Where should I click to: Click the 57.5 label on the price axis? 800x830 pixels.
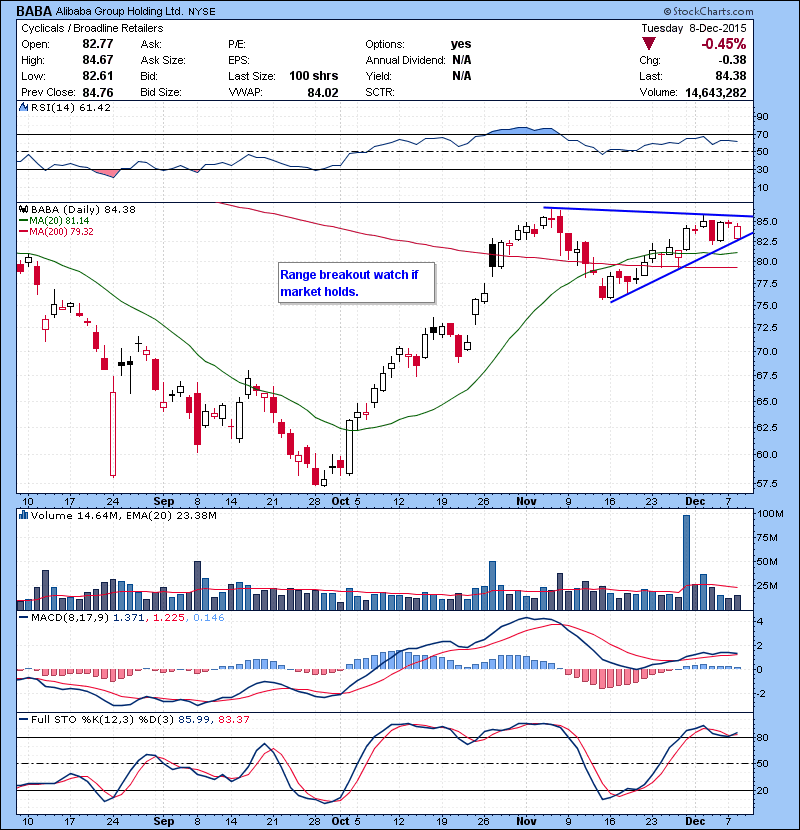click(x=767, y=484)
